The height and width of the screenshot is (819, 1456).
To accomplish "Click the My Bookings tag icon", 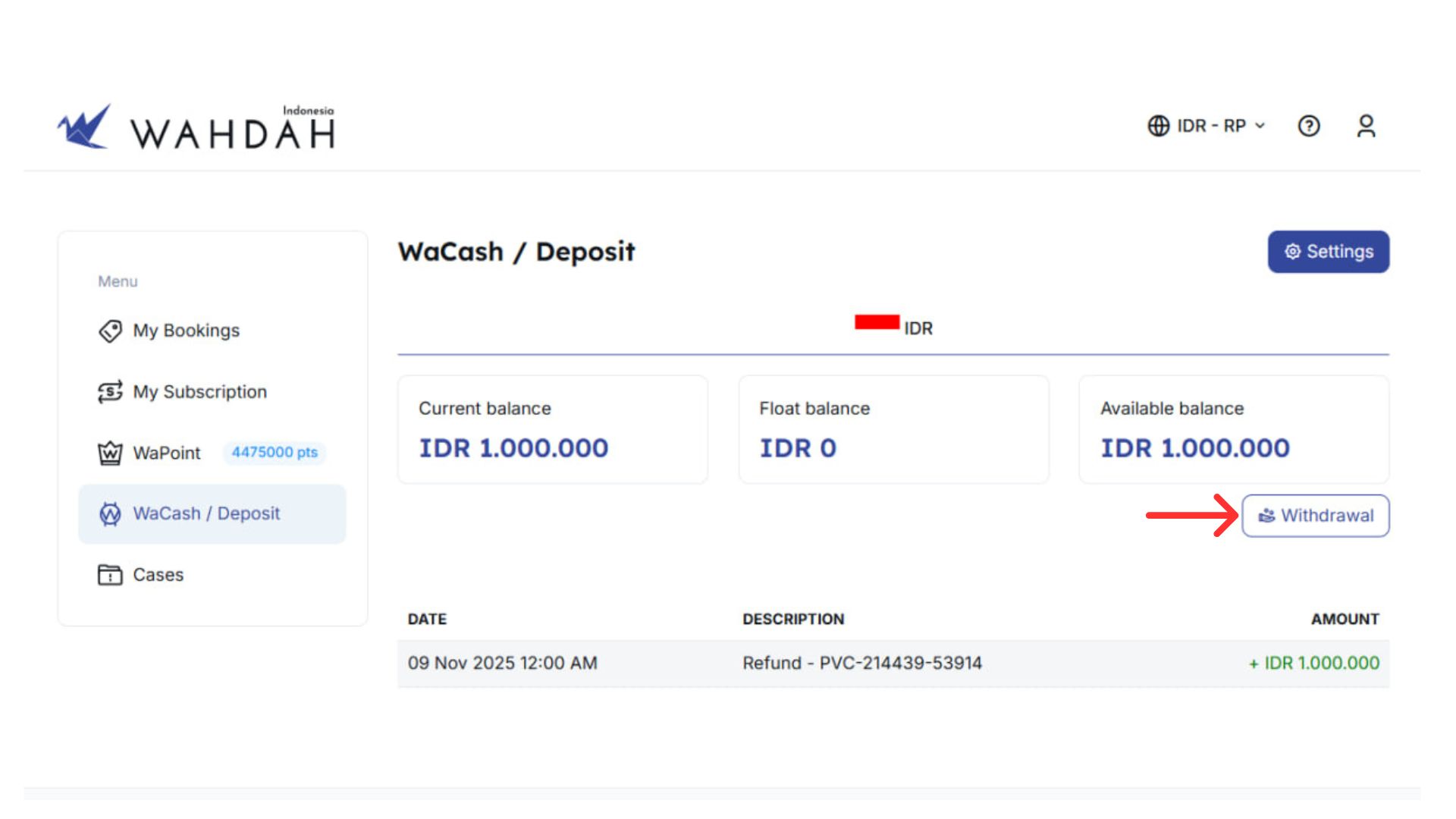I will click(110, 331).
